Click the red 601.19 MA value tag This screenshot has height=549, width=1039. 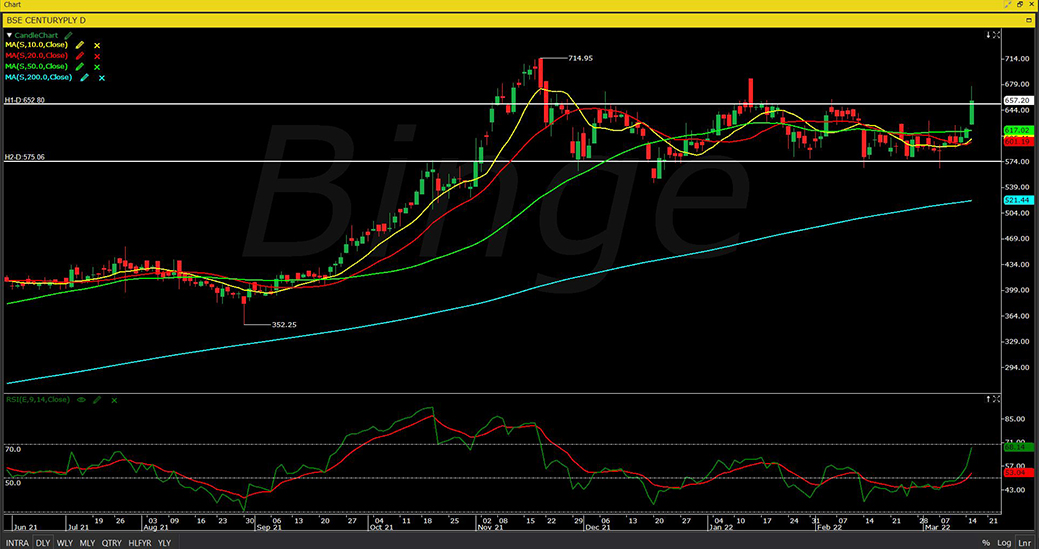point(1017,141)
